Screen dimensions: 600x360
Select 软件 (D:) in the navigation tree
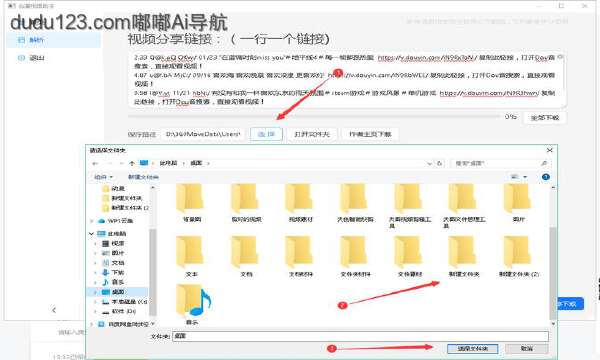click(119, 311)
